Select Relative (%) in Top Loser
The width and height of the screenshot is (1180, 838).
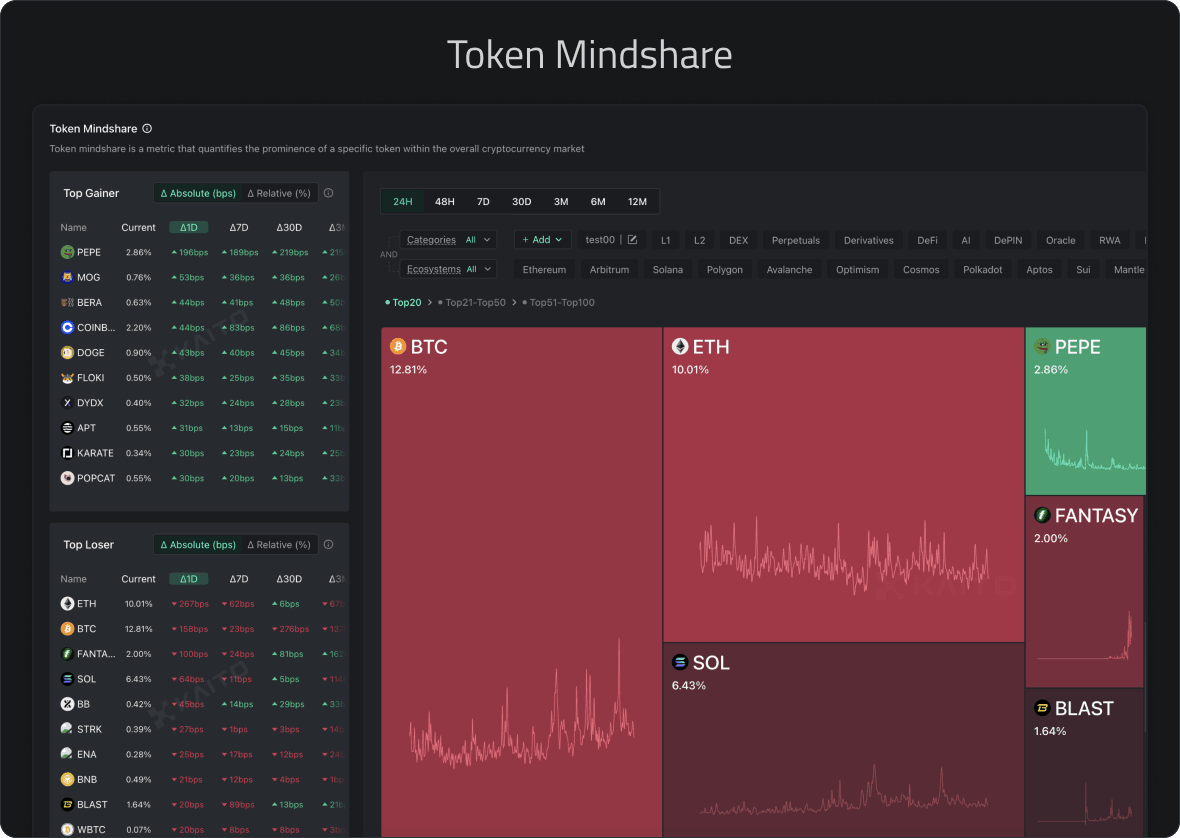tap(279, 545)
